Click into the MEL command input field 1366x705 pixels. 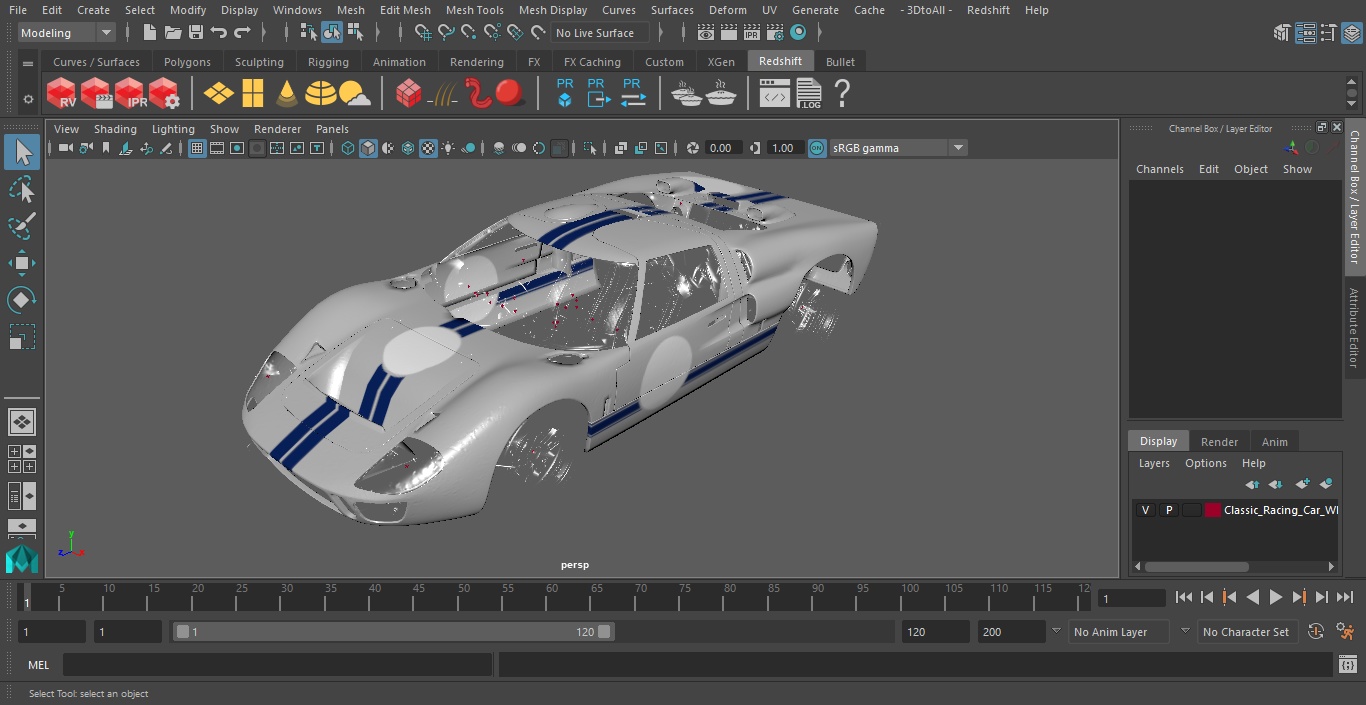[277, 665]
